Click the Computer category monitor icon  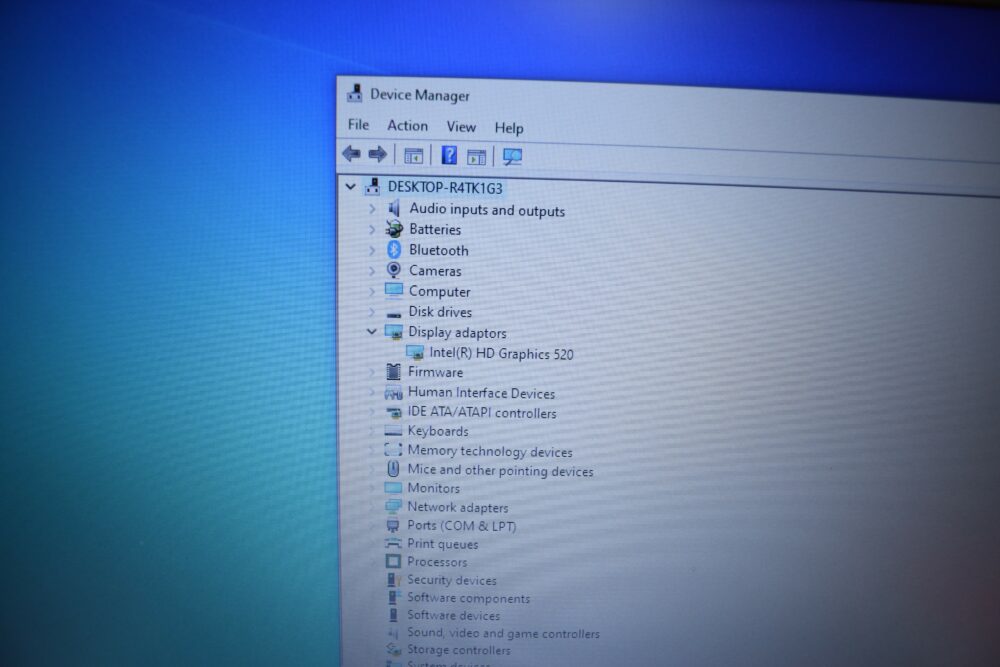pos(394,290)
